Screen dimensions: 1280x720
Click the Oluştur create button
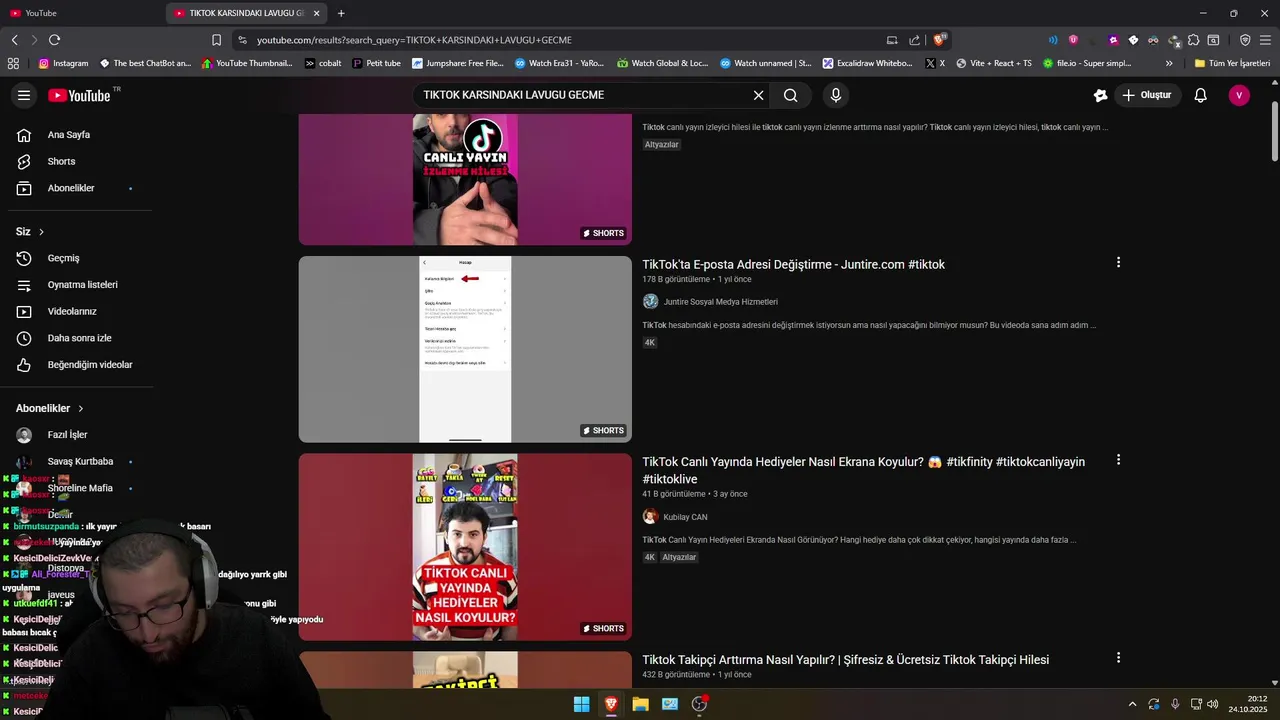coord(1146,95)
